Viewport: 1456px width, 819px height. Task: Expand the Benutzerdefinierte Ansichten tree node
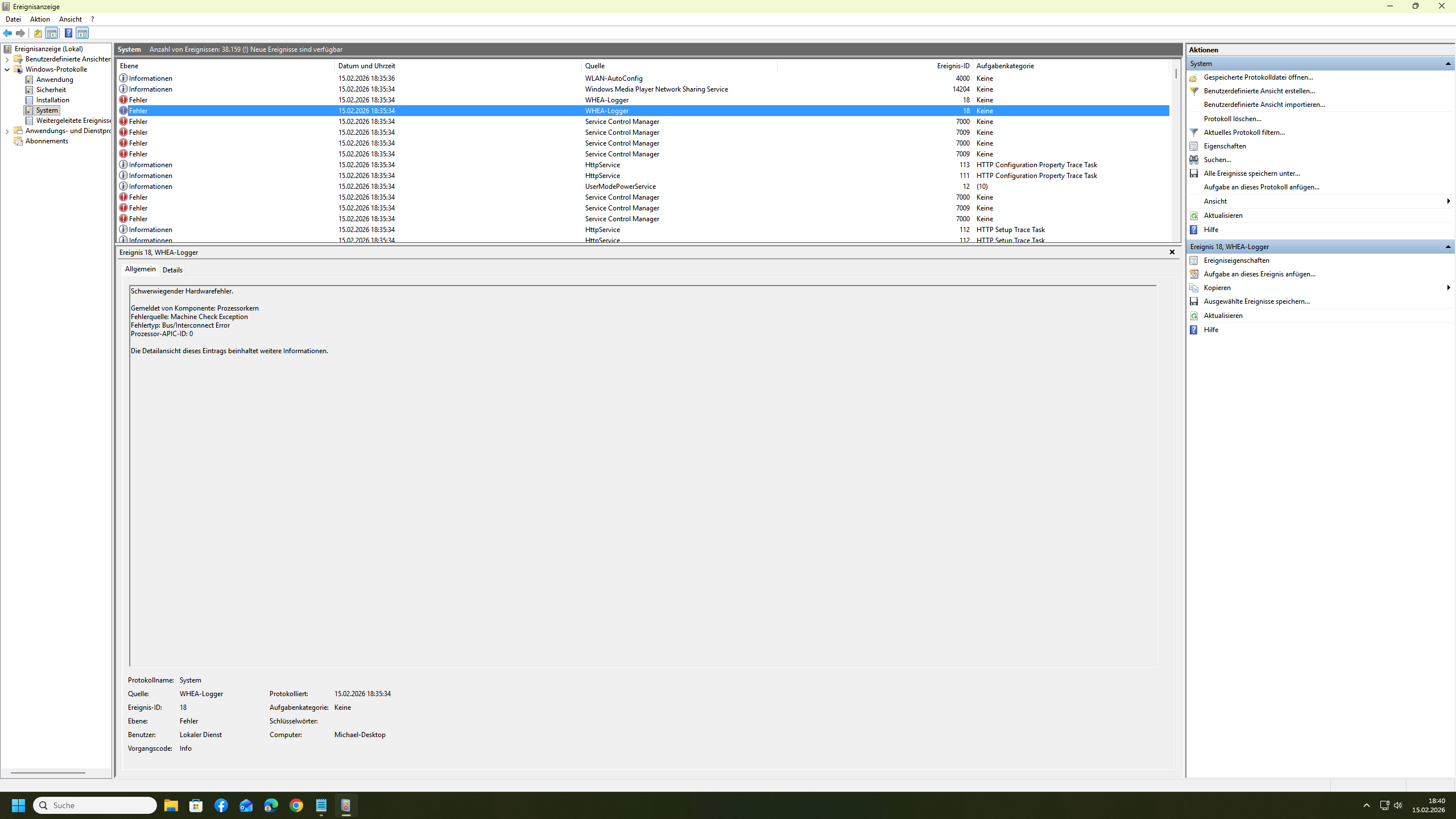7,59
